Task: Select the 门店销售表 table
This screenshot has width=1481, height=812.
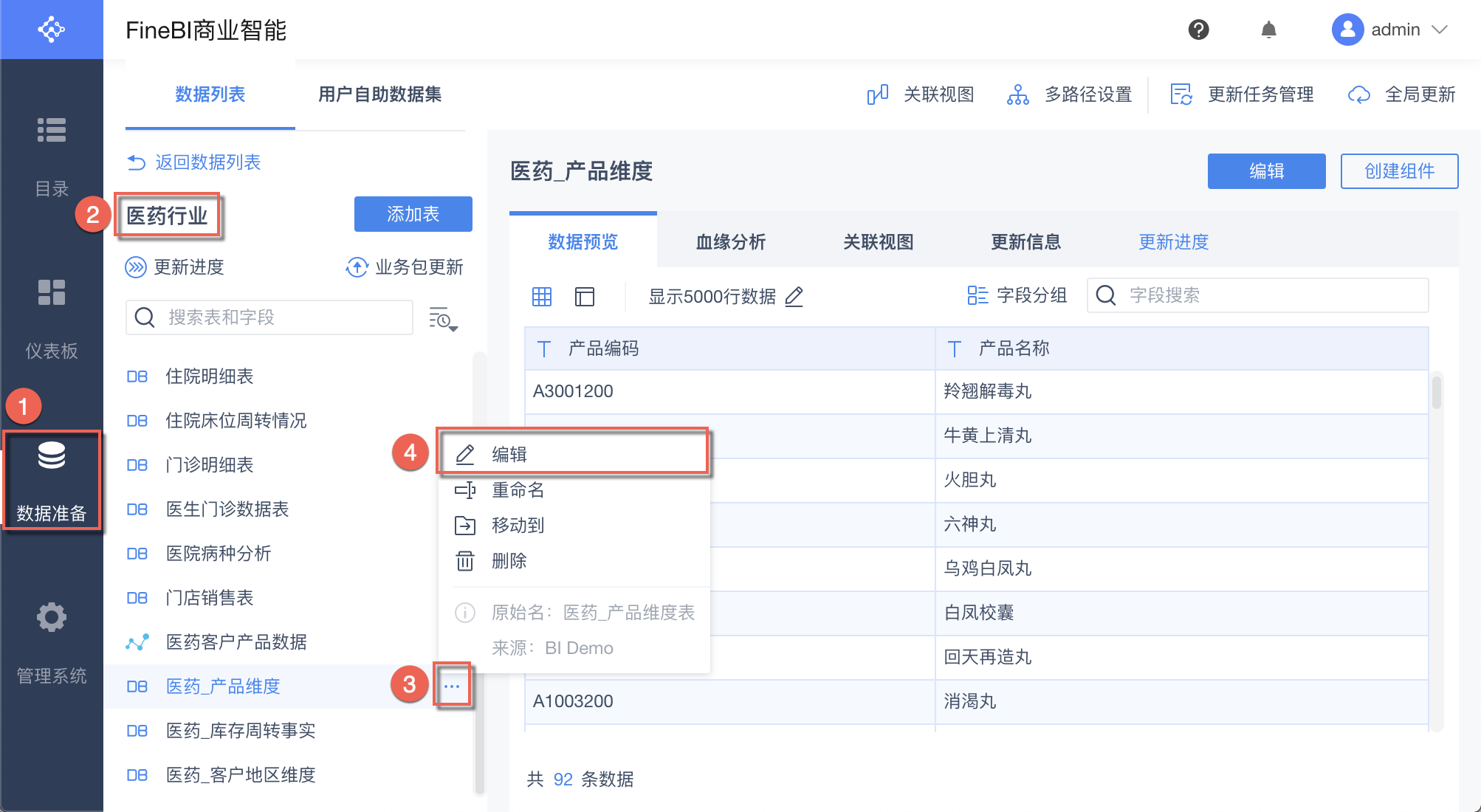Action: 210,598
